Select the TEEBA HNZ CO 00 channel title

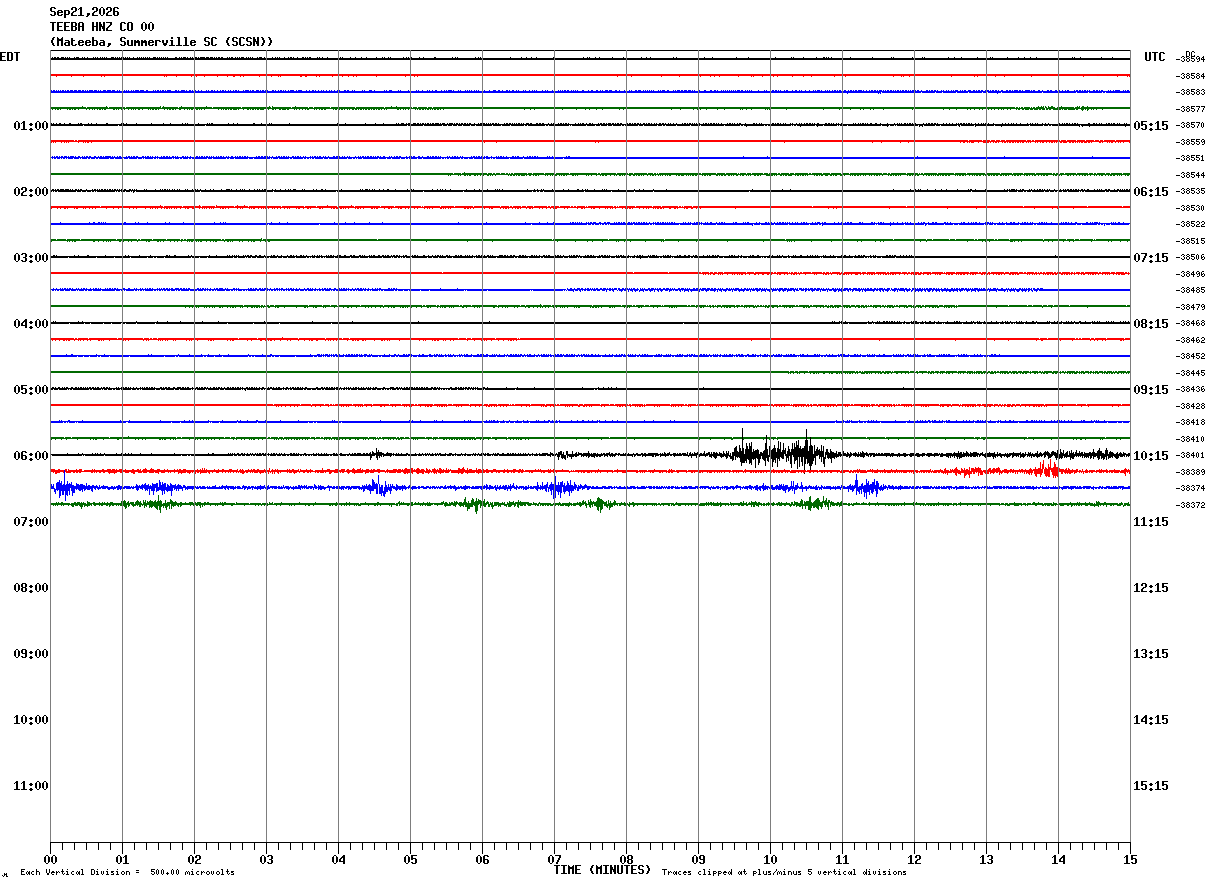coord(102,27)
